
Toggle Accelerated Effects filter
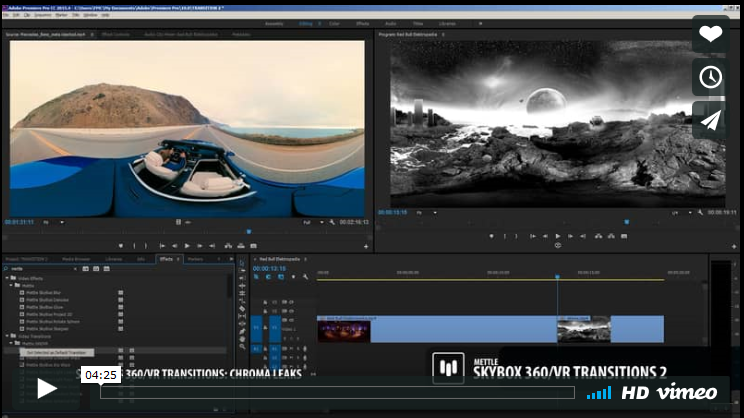click(x=85, y=269)
